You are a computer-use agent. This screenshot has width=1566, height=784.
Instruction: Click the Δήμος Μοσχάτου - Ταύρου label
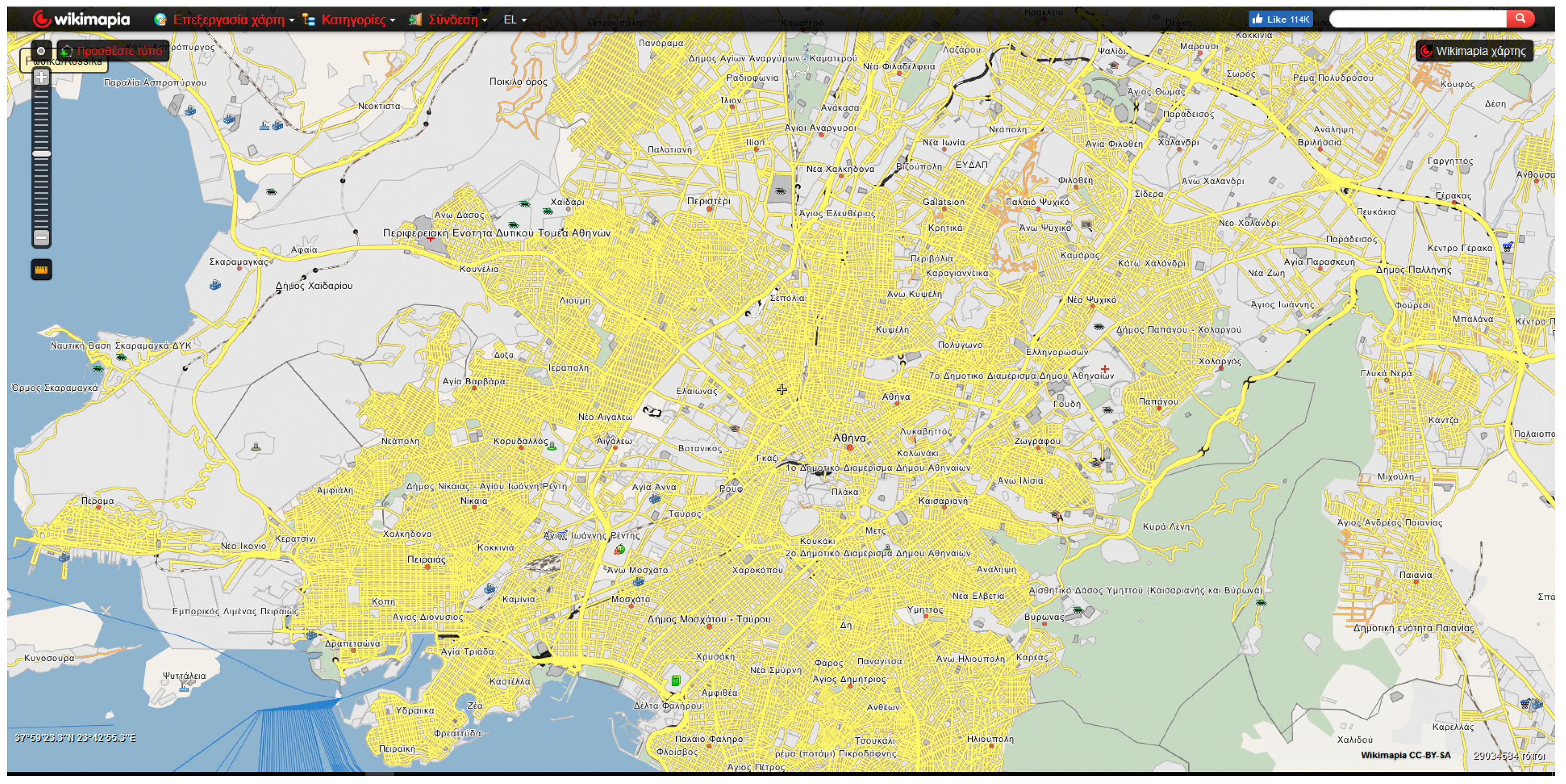(708, 619)
